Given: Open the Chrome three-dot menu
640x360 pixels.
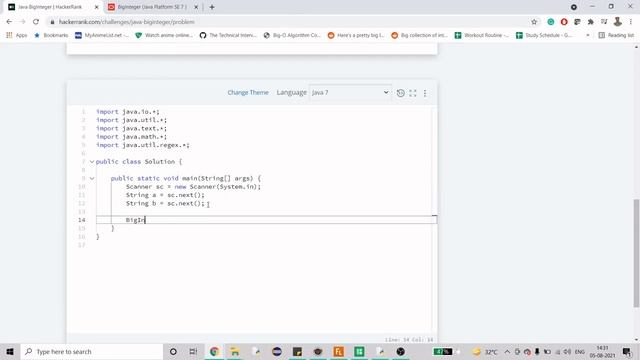Looking at the screenshot, I should (x=631, y=22).
